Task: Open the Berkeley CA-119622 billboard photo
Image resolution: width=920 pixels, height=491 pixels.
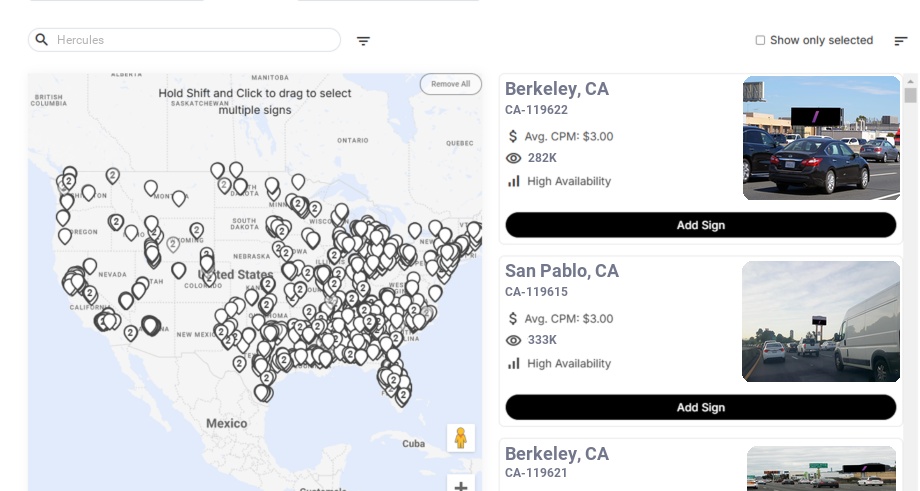Action: point(821,138)
